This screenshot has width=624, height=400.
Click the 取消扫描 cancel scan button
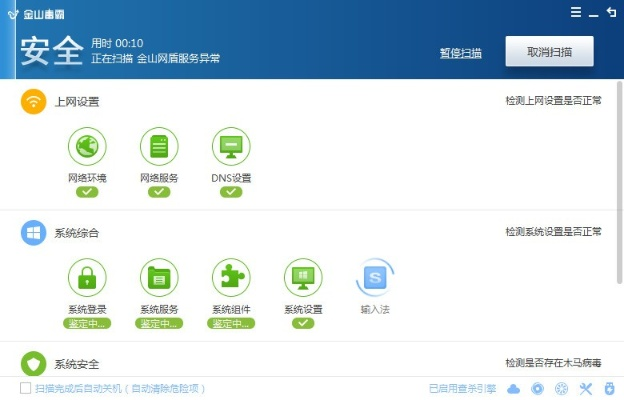click(x=549, y=51)
